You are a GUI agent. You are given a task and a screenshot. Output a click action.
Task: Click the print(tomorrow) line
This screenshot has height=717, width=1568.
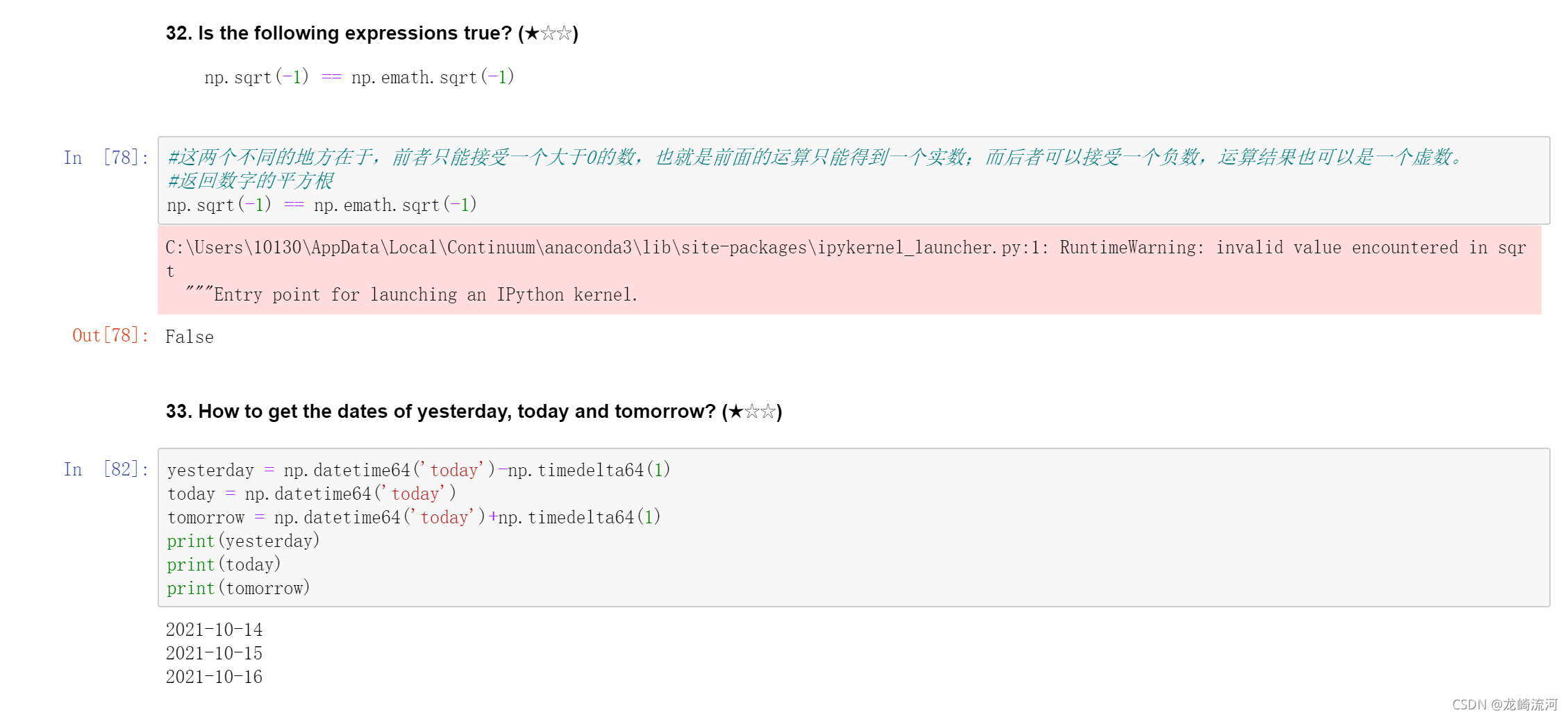tap(238, 588)
